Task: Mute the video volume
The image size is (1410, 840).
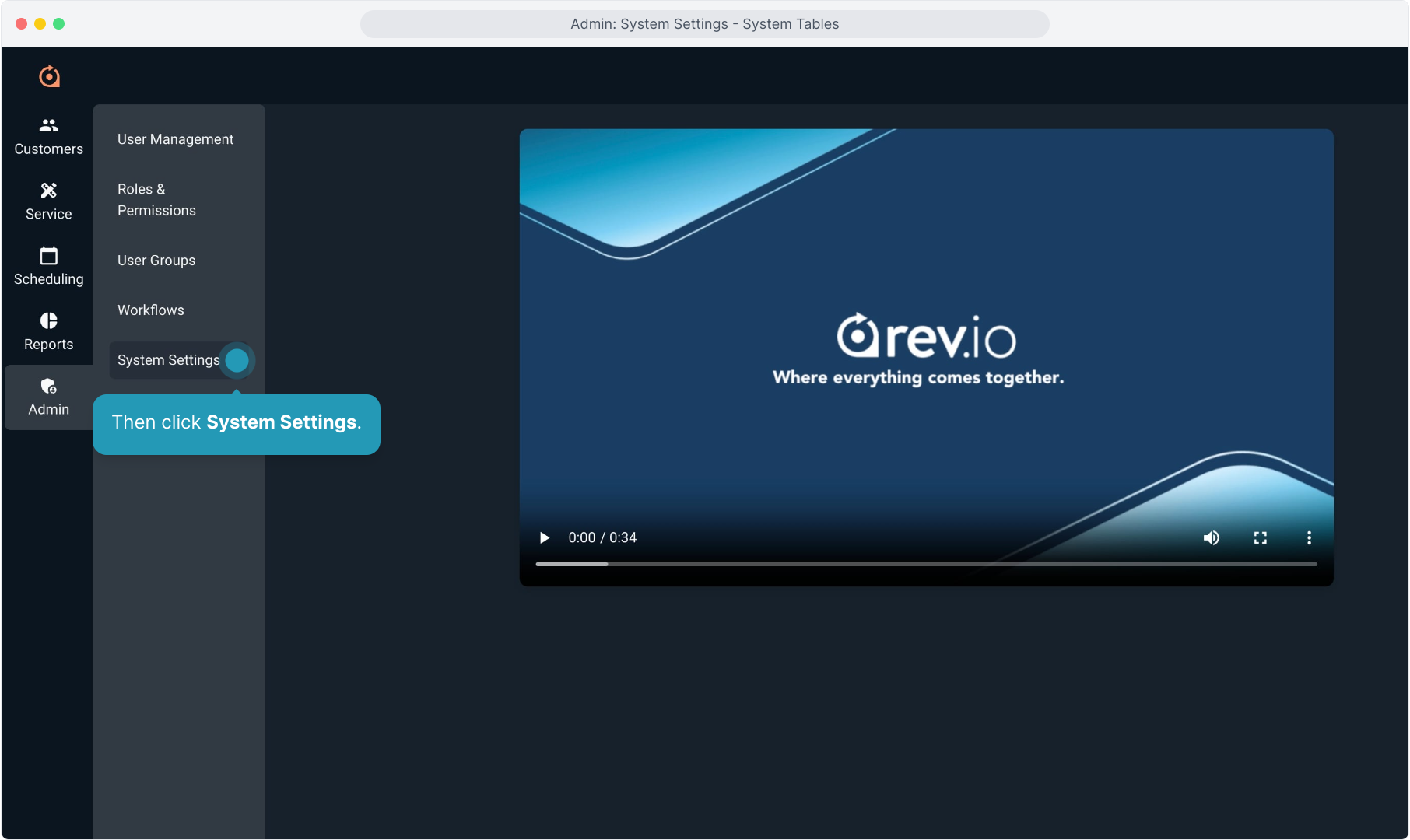Action: coord(1212,537)
